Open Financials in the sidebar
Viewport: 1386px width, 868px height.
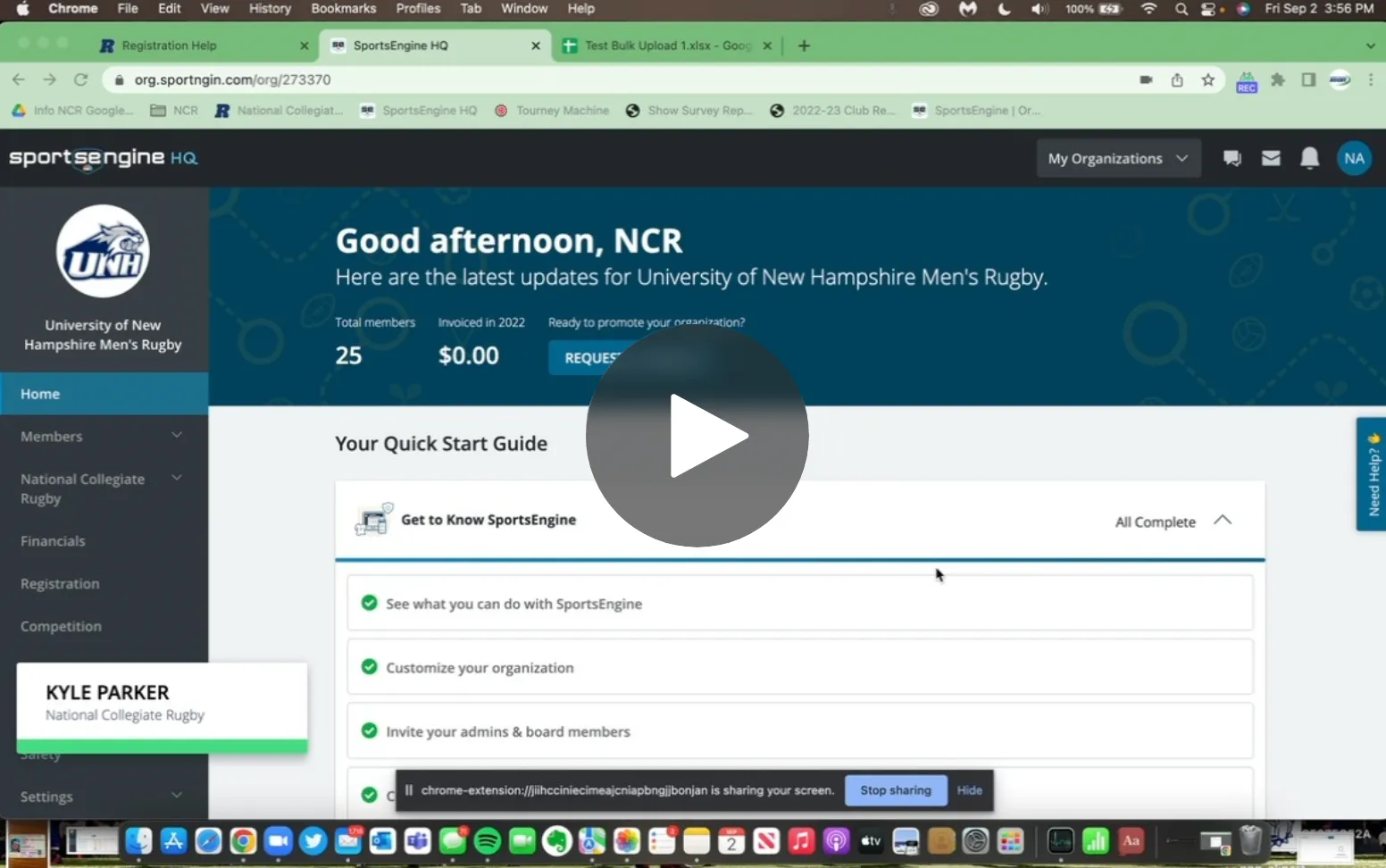(53, 541)
